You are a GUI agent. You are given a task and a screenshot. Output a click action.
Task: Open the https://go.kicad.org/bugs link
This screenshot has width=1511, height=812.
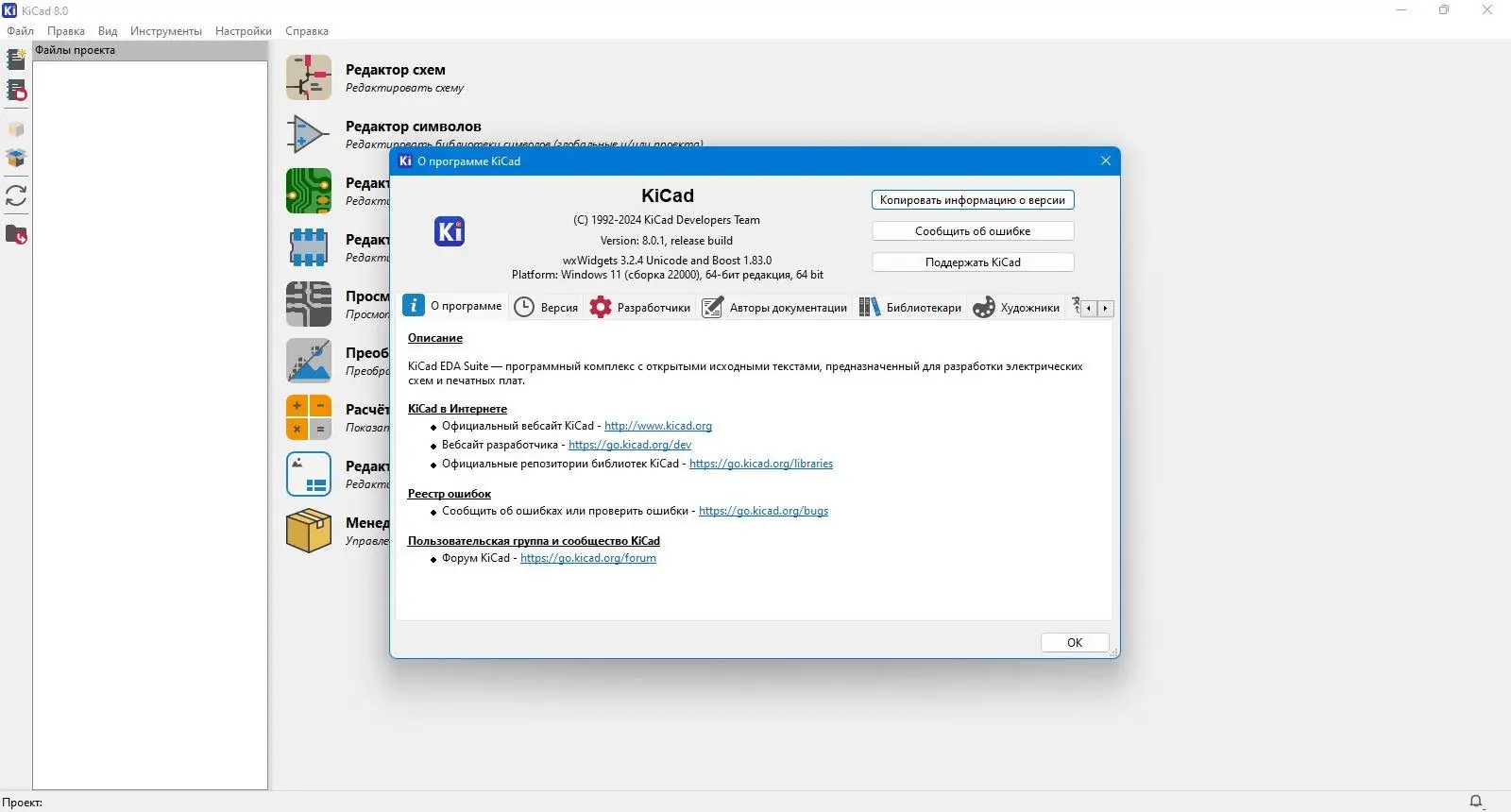[763, 511]
